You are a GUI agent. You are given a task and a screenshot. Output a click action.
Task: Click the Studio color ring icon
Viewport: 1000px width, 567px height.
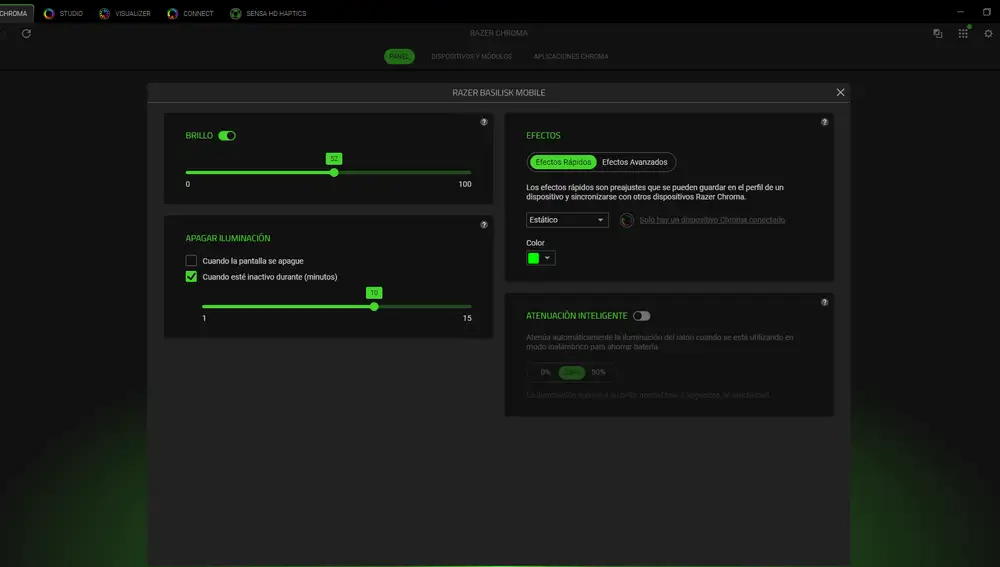pos(49,13)
